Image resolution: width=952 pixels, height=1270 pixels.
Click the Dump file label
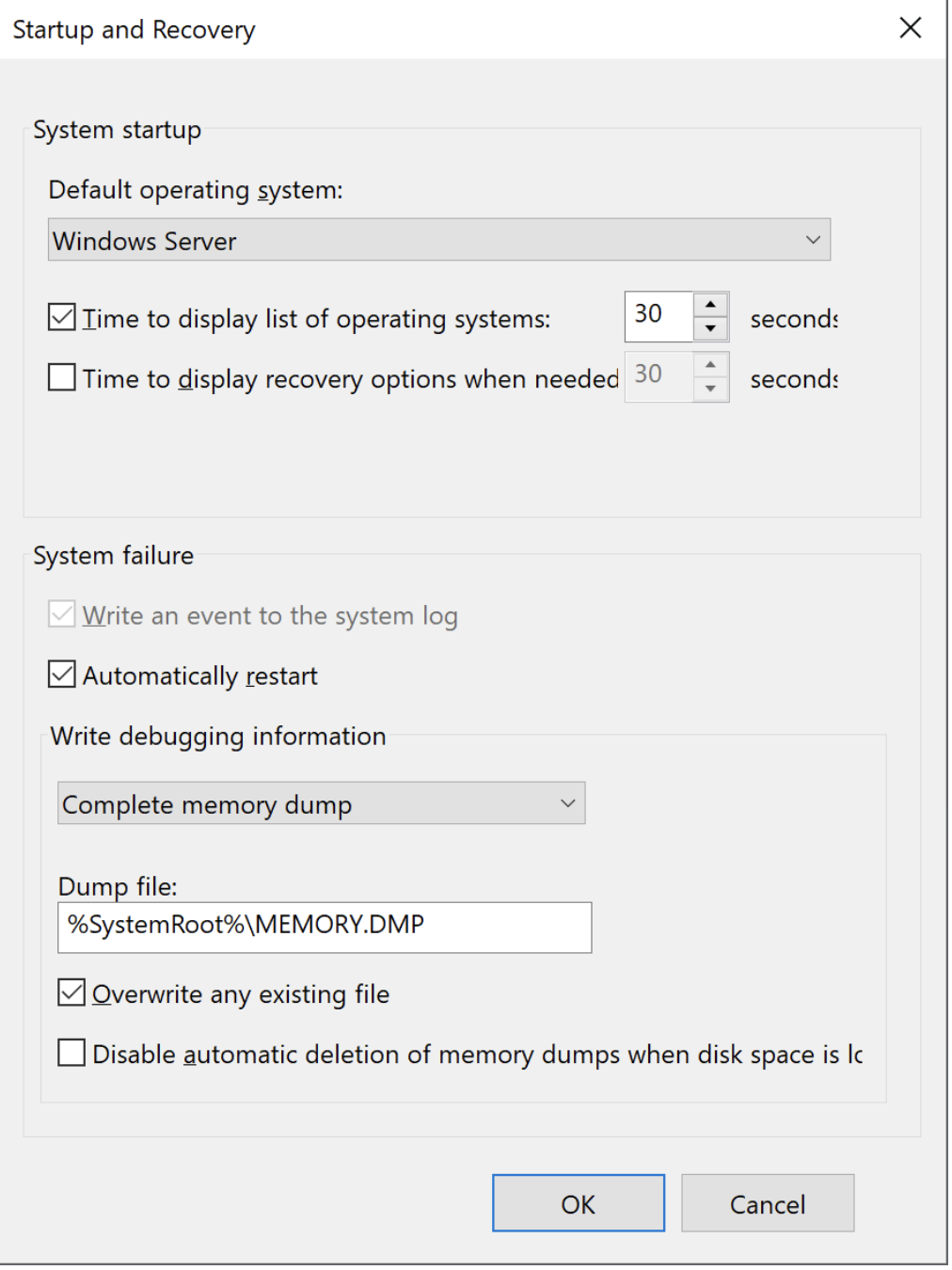point(118,886)
